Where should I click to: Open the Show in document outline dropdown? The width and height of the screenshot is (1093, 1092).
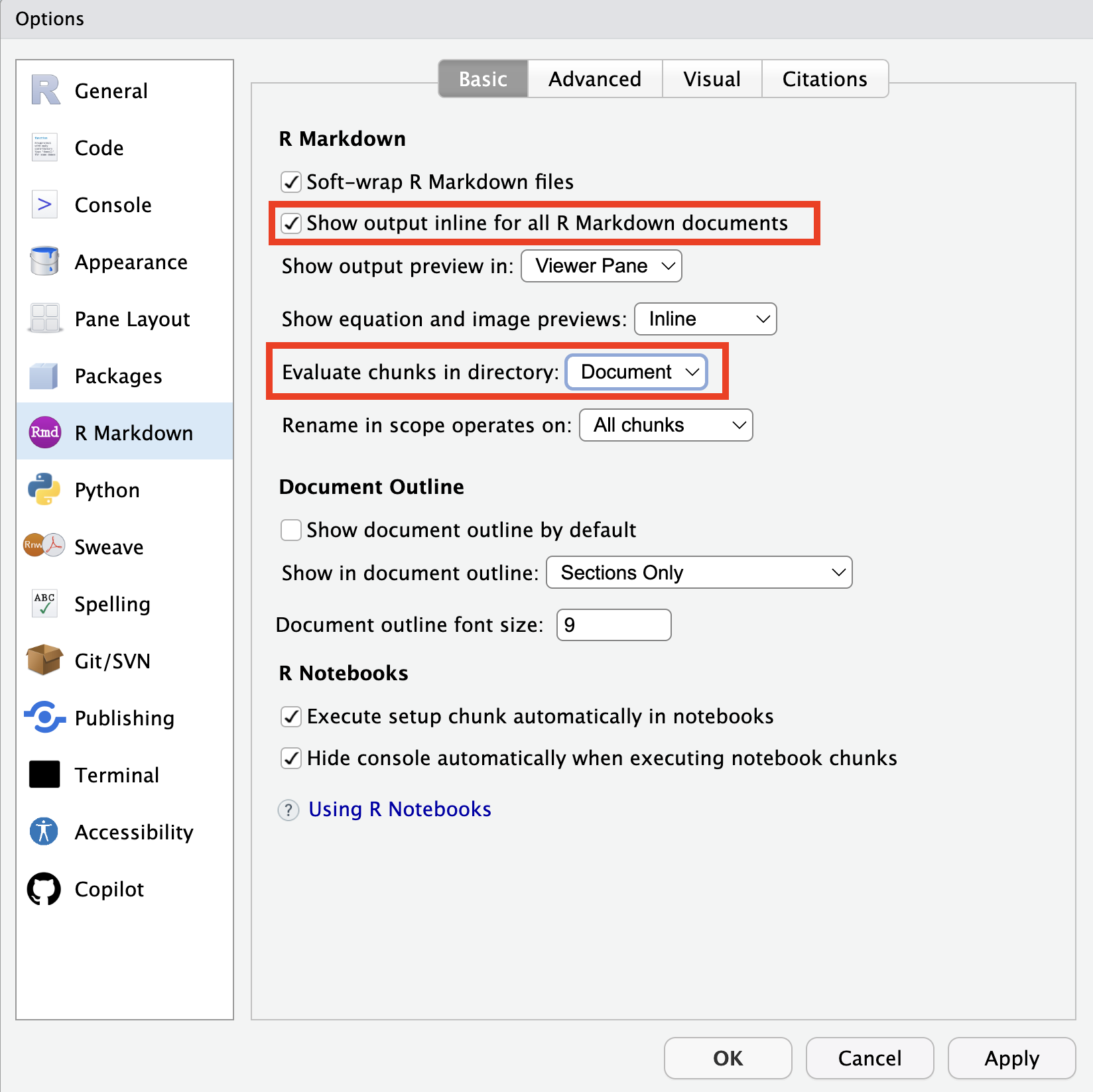(x=698, y=572)
